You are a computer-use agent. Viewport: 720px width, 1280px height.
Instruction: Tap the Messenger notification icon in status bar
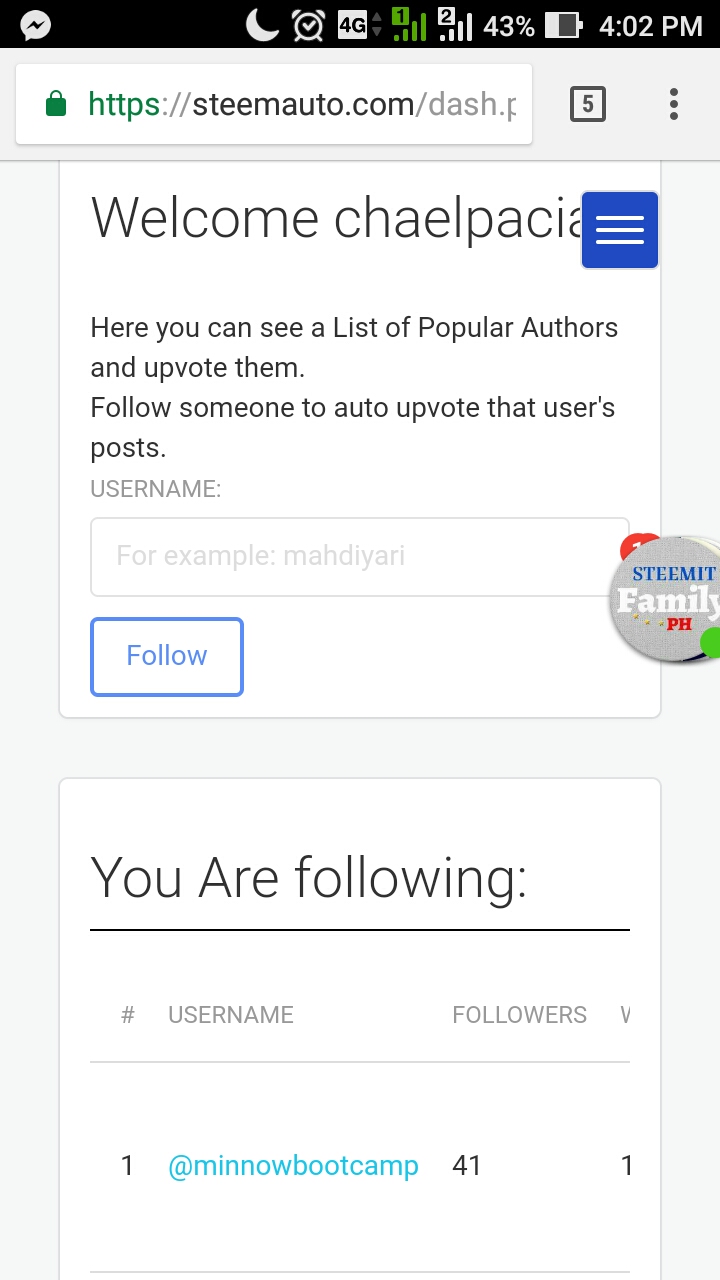coord(36,25)
